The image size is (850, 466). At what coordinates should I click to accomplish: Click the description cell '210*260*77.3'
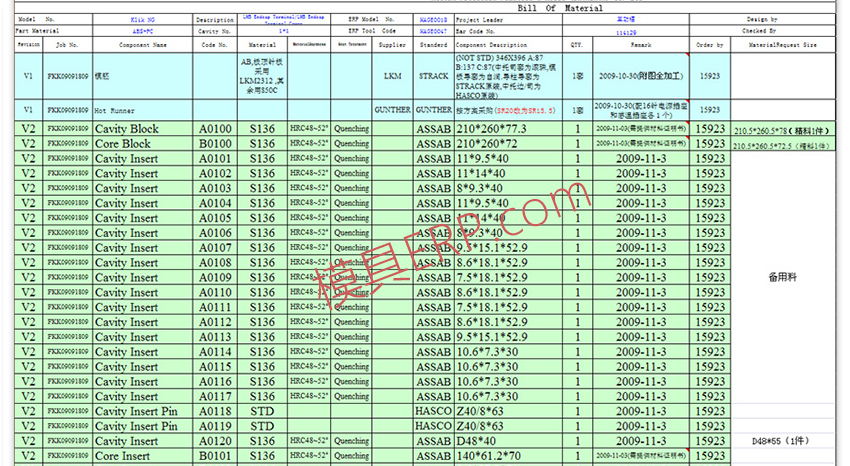coord(490,129)
